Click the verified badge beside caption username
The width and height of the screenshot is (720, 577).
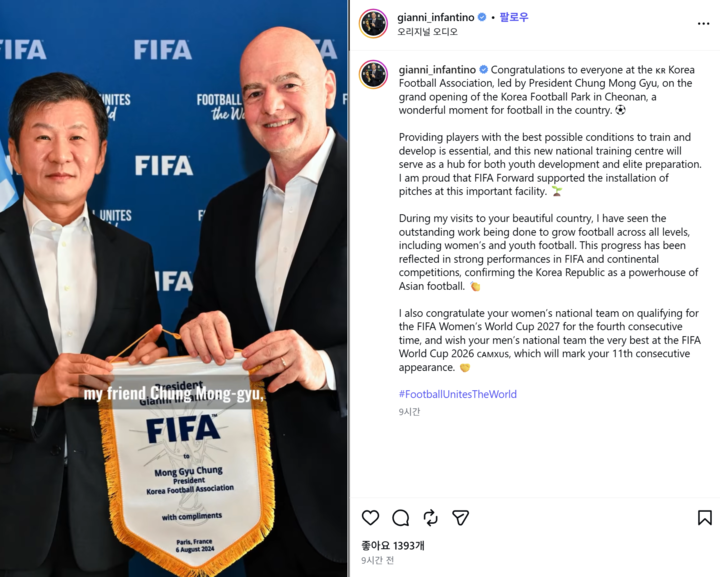pyautogui.click(x=483, y=70)
